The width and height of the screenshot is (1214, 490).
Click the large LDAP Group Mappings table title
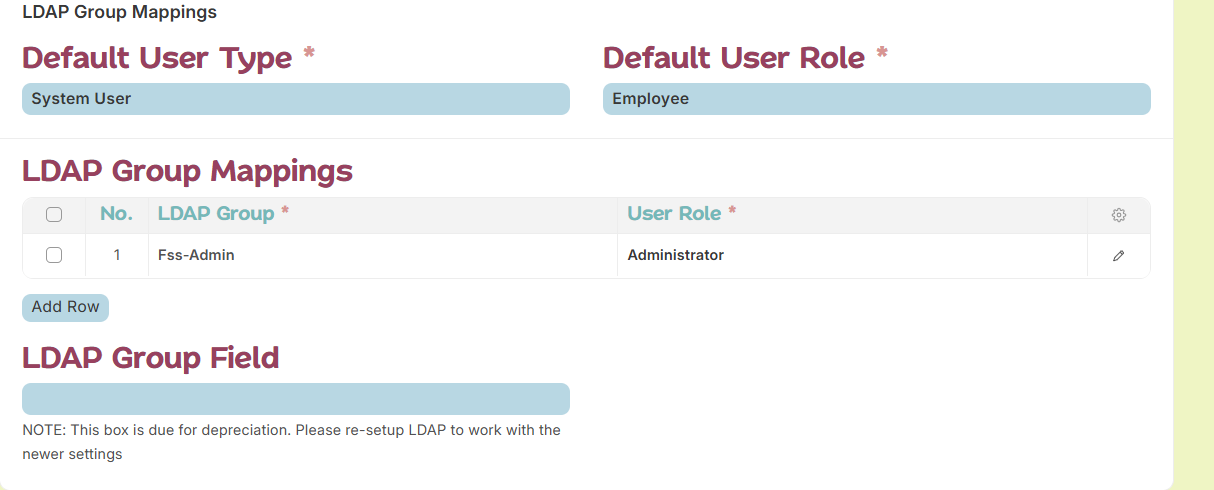click(187, 171)
